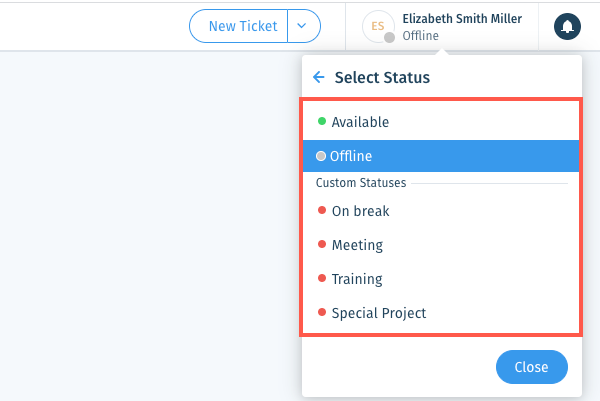Click the red dot beside Meeting

(x=322, y=244)
